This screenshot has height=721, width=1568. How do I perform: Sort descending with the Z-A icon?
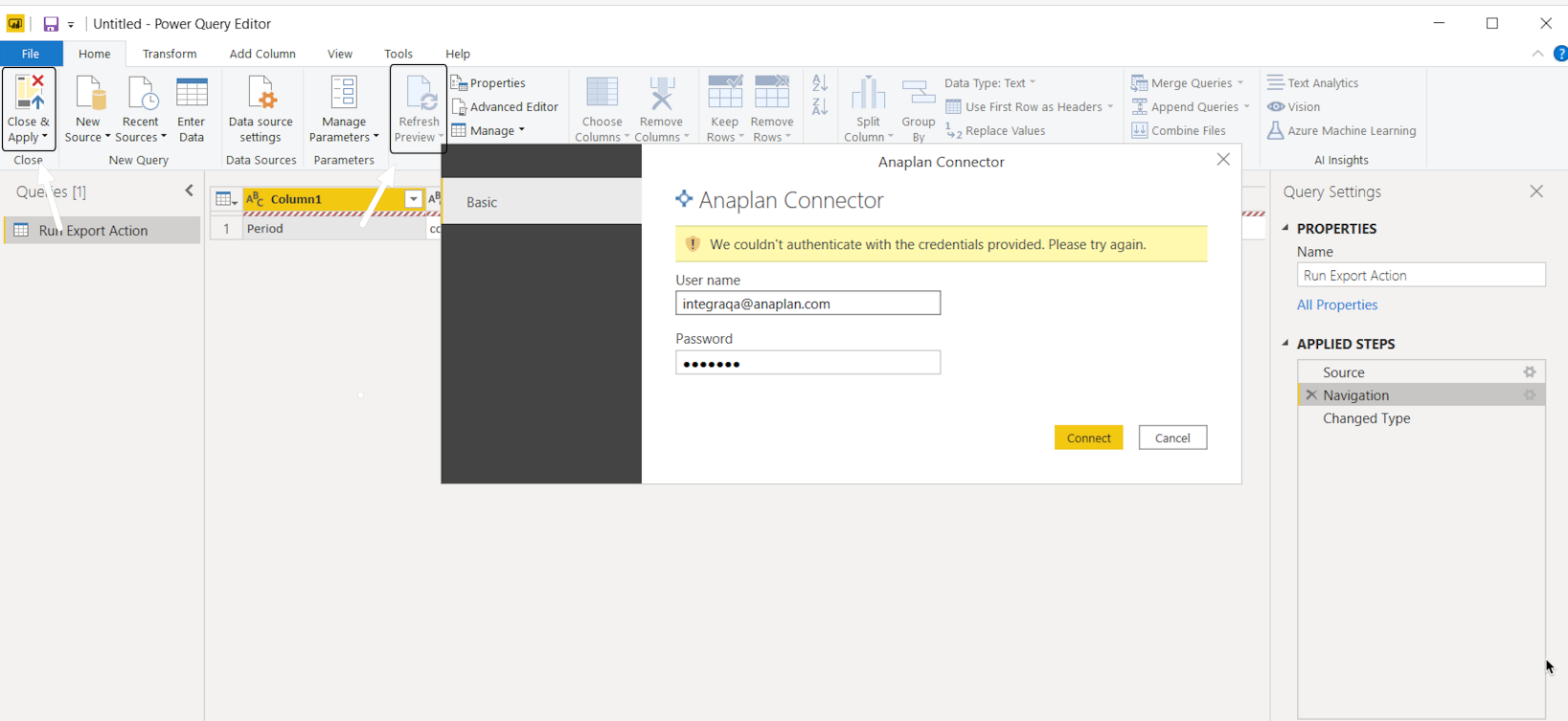[x=820, y=106]
